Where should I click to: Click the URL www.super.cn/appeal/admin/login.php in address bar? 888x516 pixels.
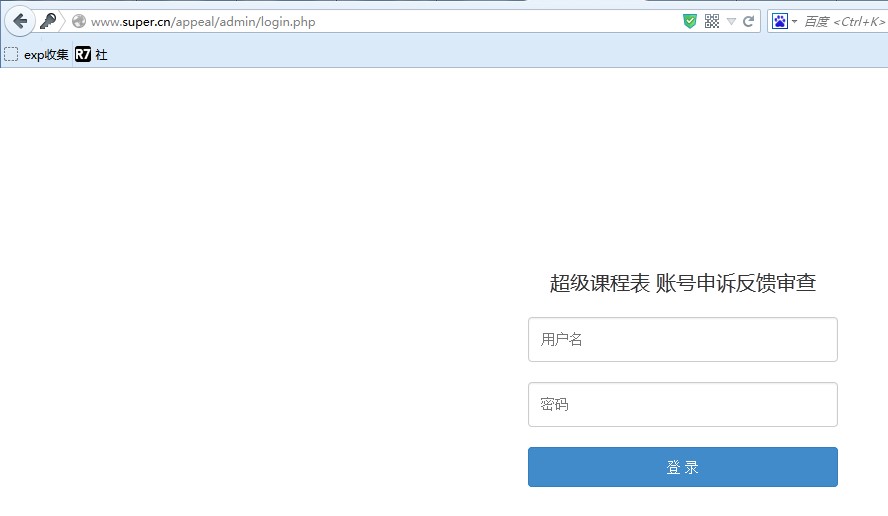pos(203,22)
